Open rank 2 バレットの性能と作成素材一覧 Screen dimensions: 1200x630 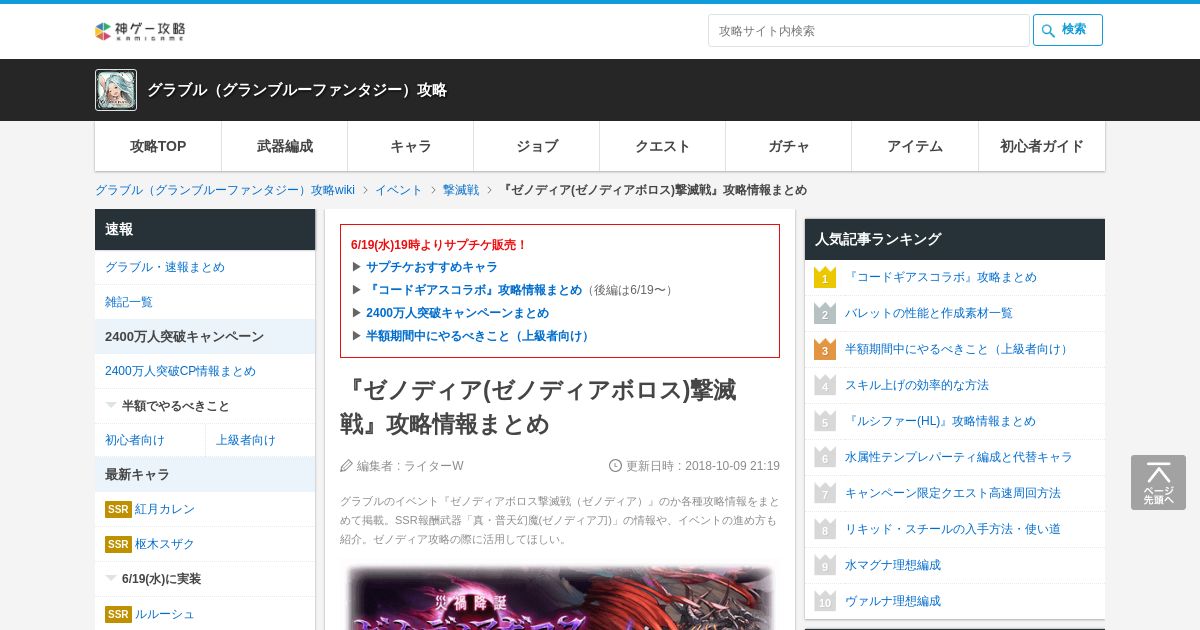tap(929, 313)
